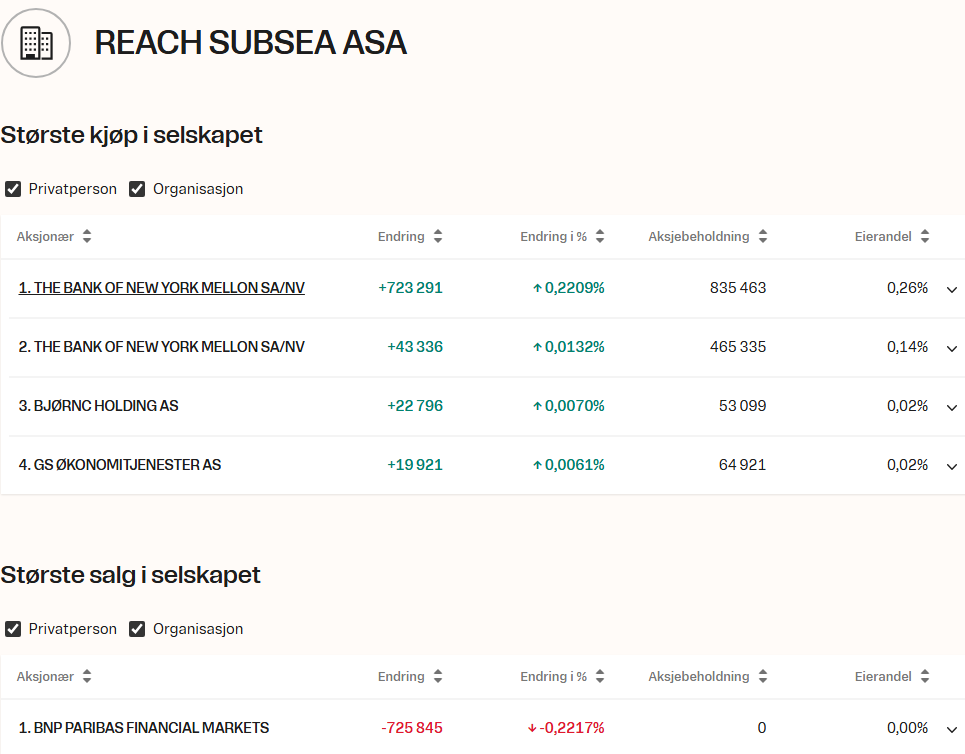Click Endring i % header in sales table
This screenshot has width=965, height=754.
[x=553, y=677]
